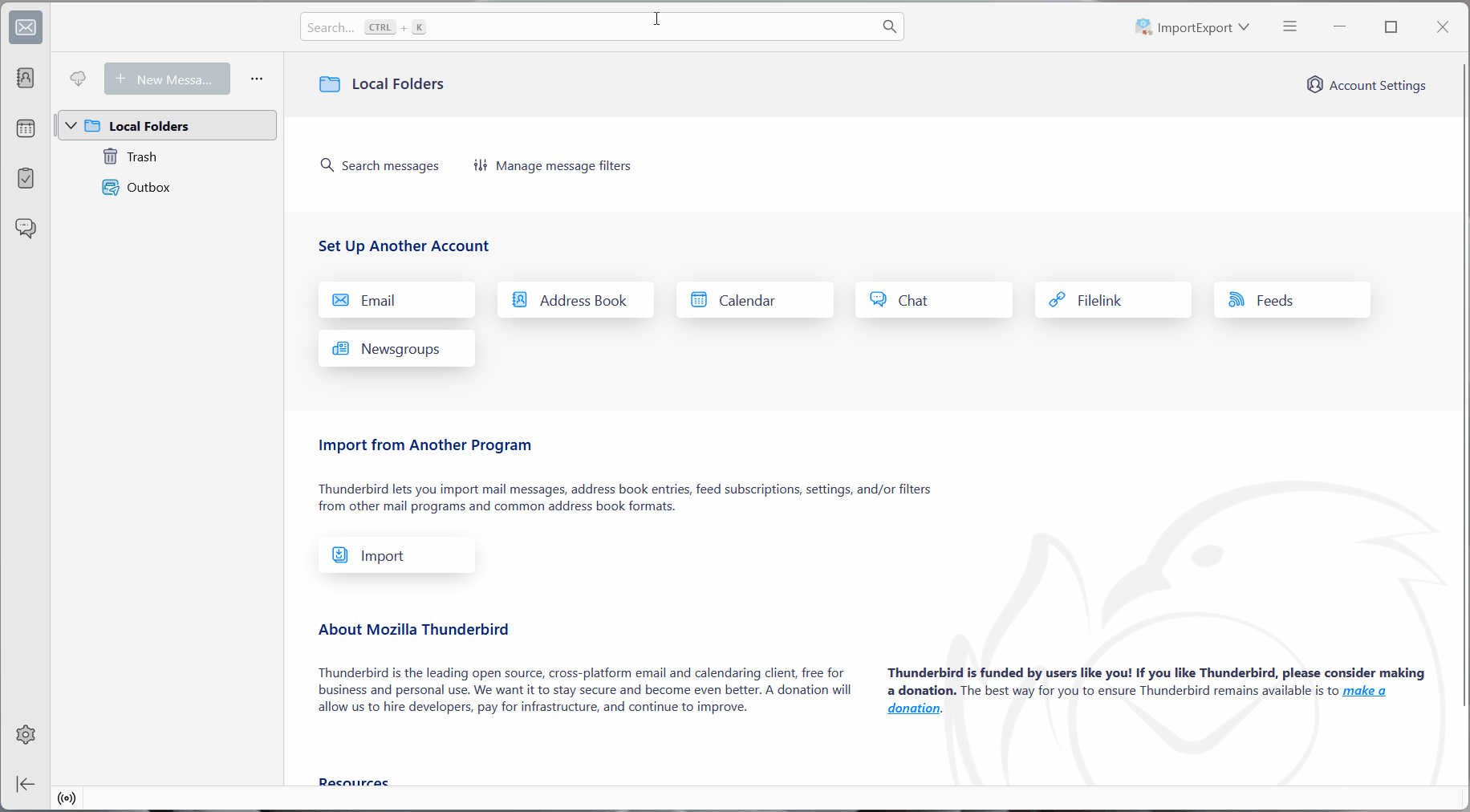Click the Import button
The image size is (1470, 812).
click(396, 555)
